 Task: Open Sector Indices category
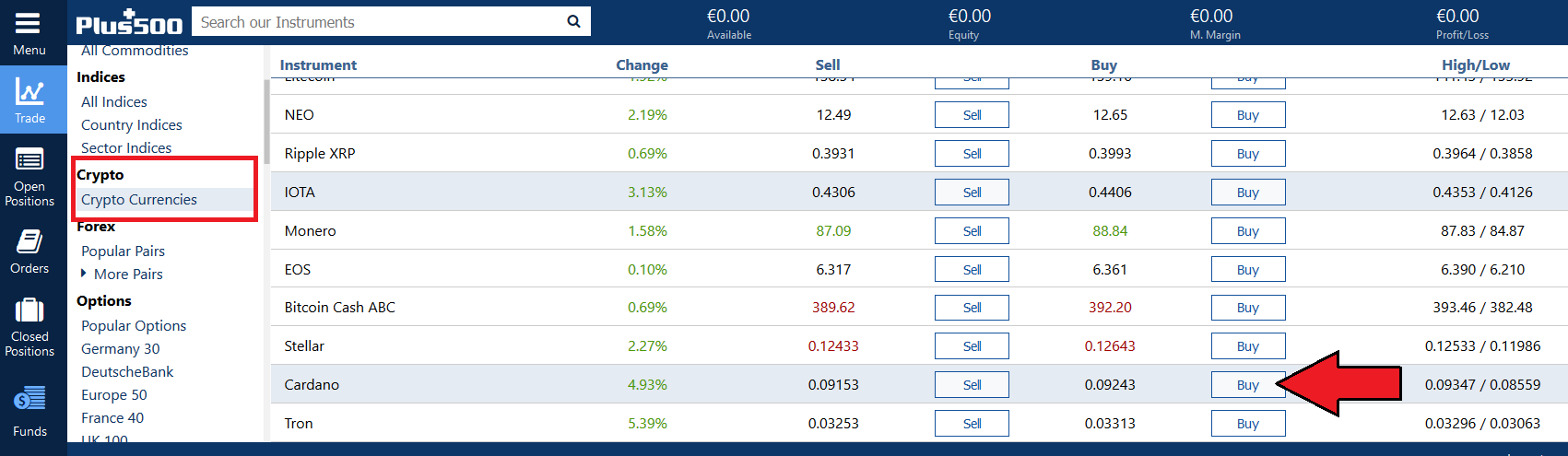click(126, 147)
